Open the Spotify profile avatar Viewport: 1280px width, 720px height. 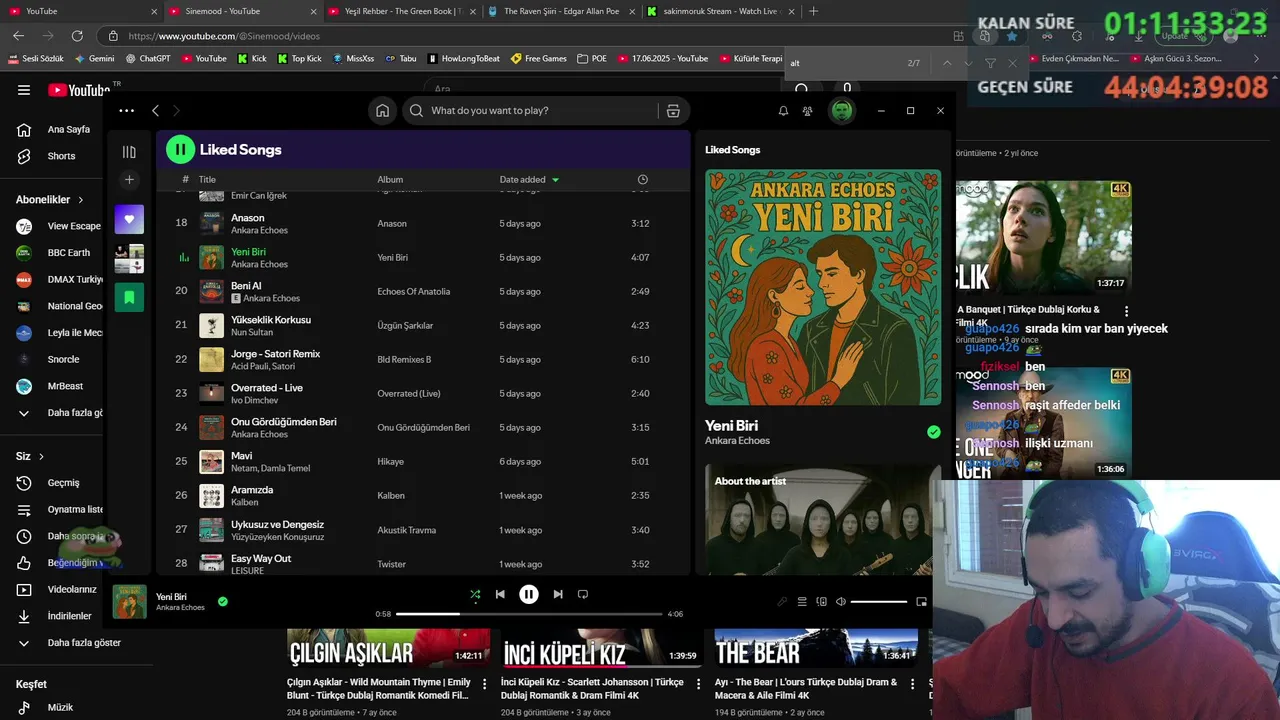click(x=842, y=111)
